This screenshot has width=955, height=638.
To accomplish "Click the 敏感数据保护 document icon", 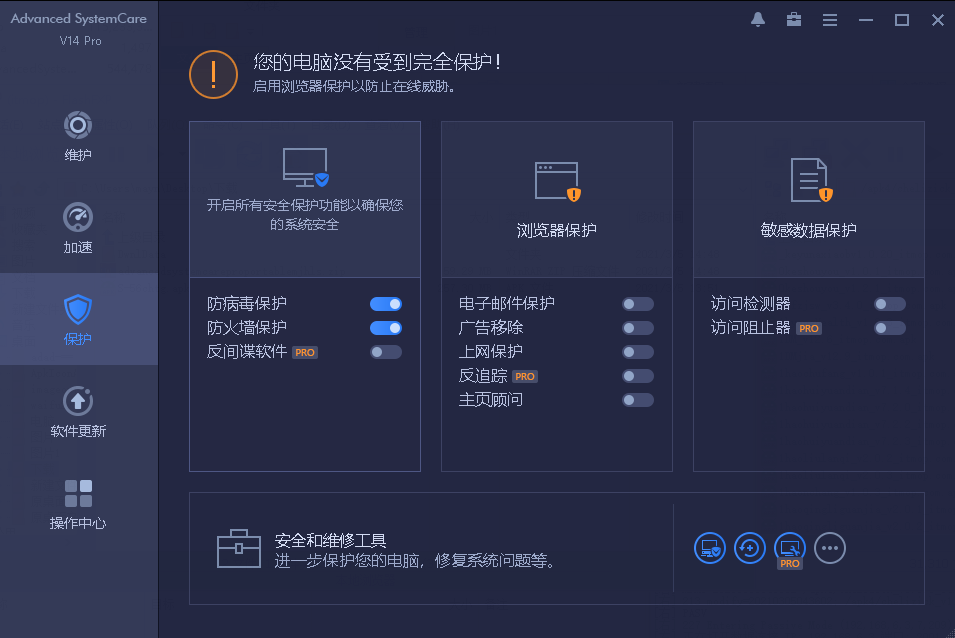I will coord(808,179).
